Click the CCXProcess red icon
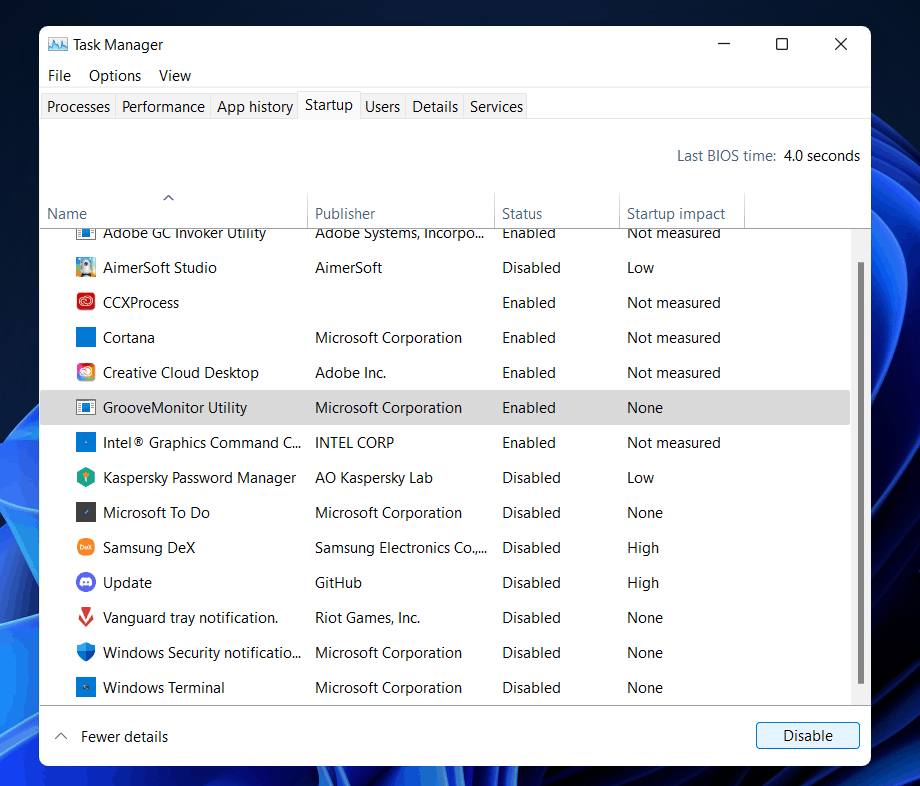 86,303
